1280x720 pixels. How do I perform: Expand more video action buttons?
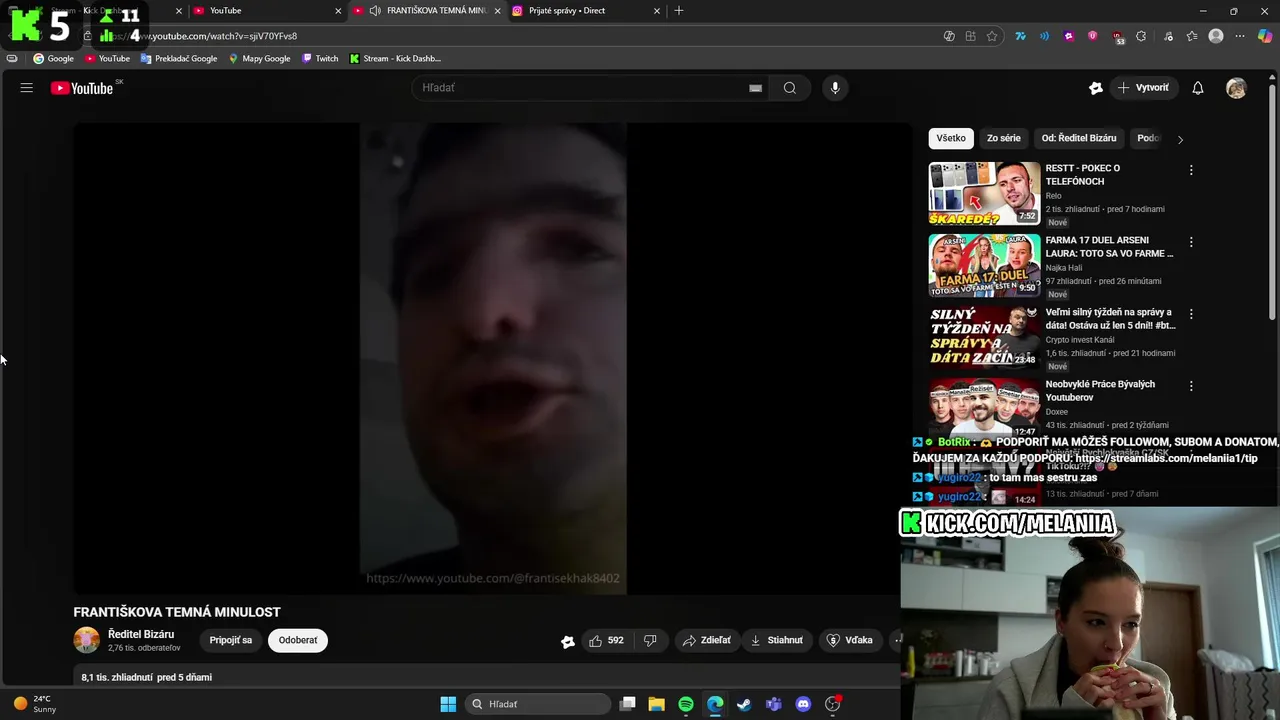pyautogui.click(x=897, y=640)
